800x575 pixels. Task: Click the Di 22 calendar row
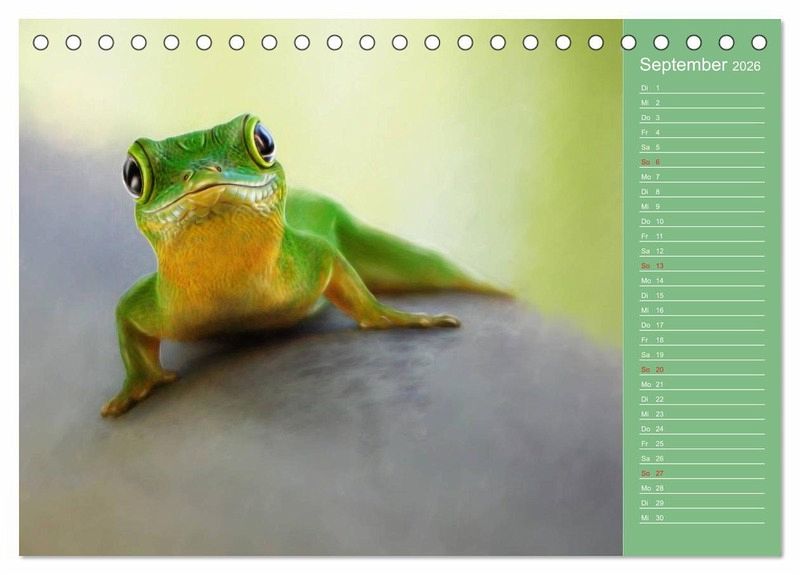coord(701,399)
